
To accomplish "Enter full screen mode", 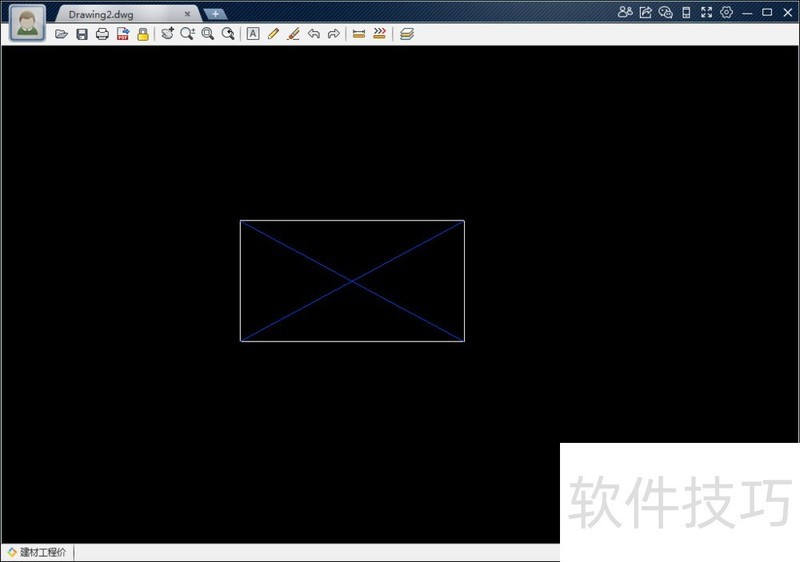I will [x=707, y=12].
